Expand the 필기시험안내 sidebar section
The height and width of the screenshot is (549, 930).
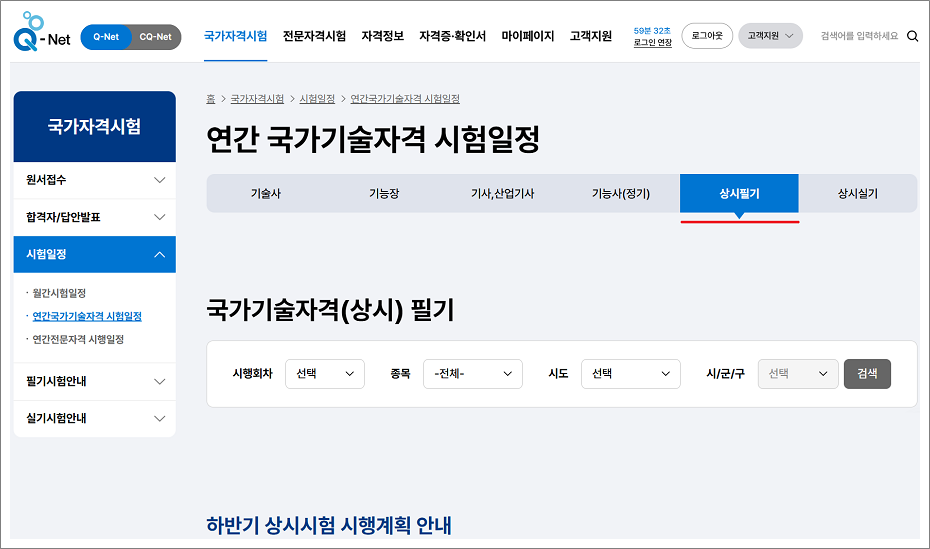pos(95,381)
